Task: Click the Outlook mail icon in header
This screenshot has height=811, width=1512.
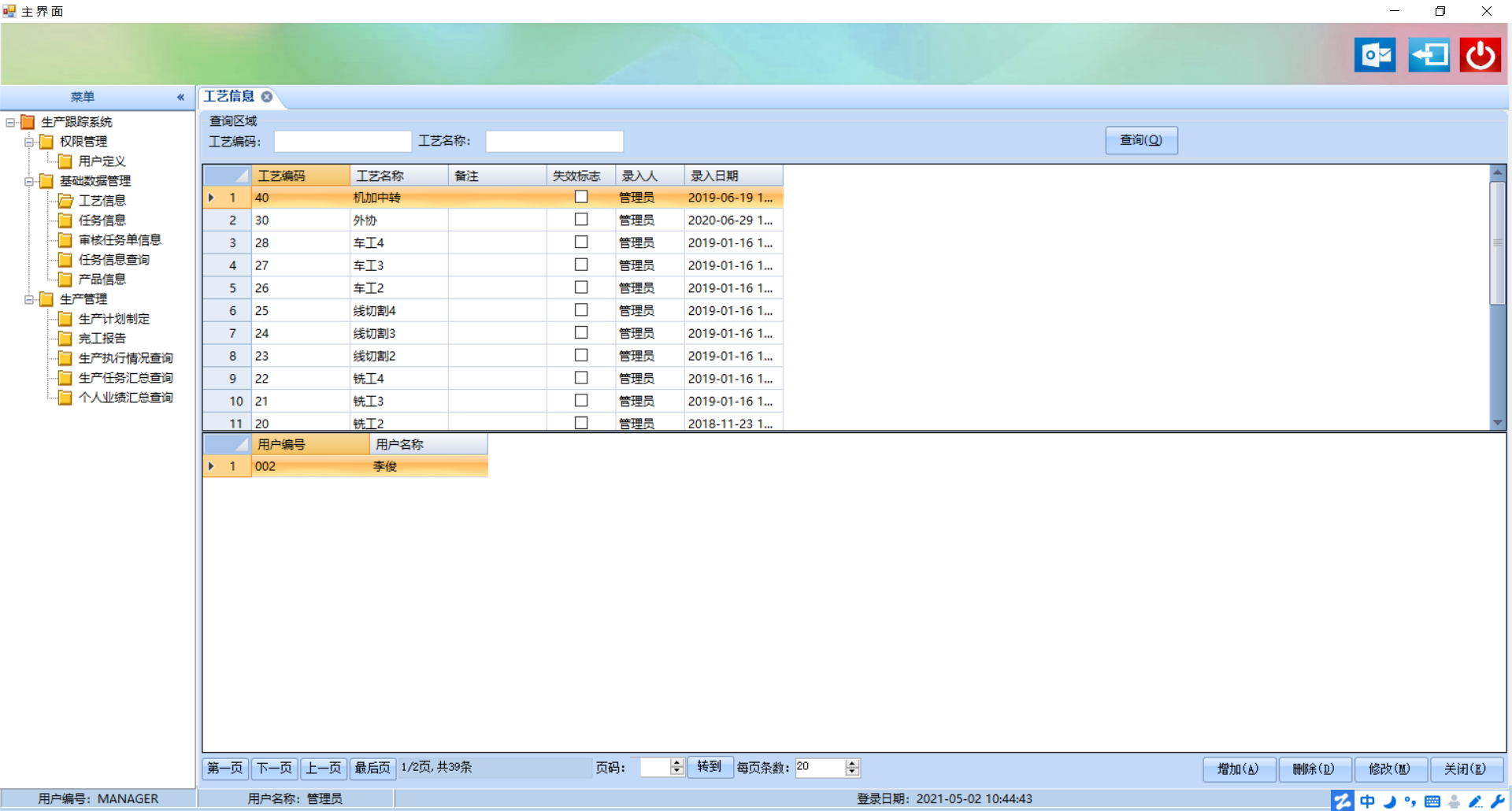Action: [1375, 55]
